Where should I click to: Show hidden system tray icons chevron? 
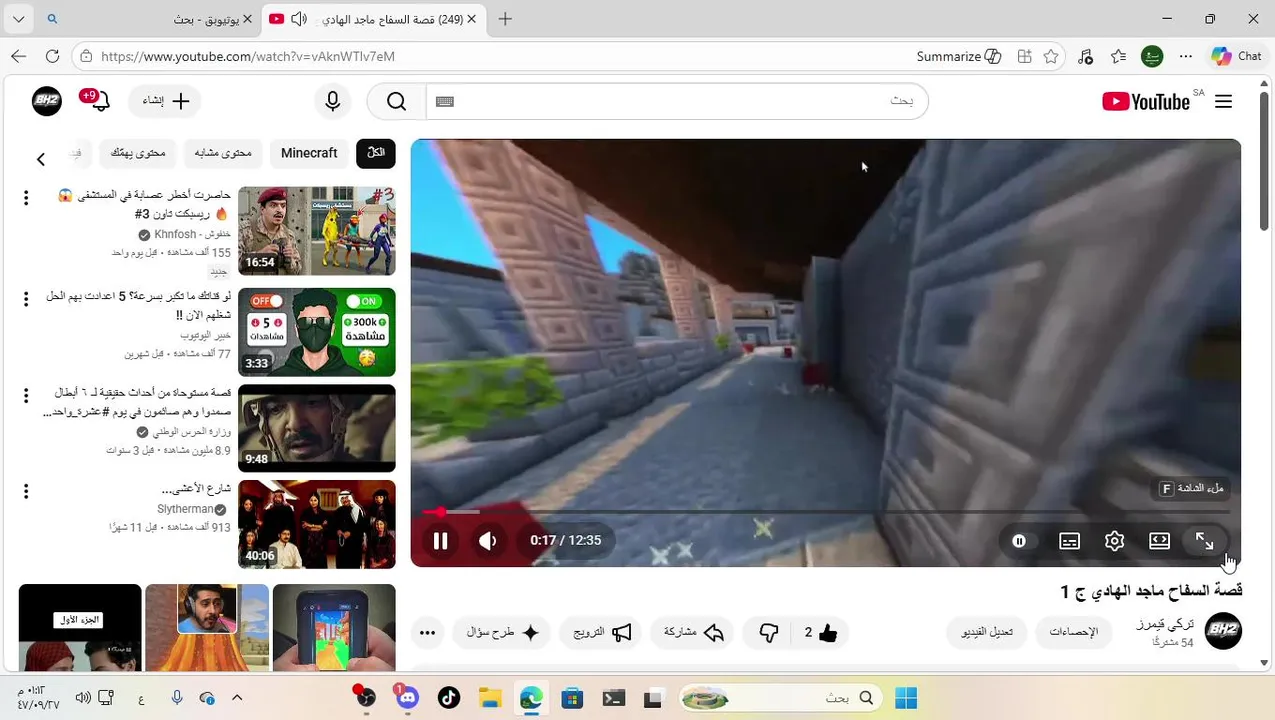(237, 698)
